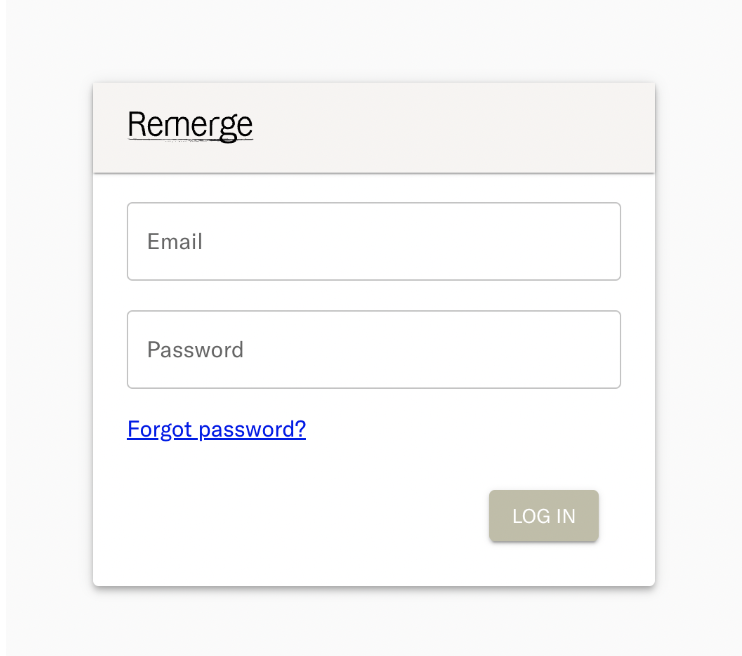Select the Password text box

(x=373, y=350)
